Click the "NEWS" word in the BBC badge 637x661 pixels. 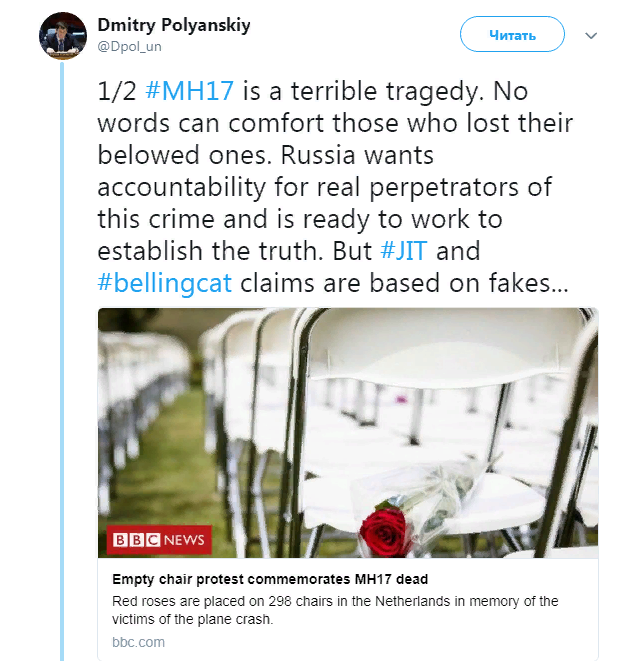tap(183, 540)
